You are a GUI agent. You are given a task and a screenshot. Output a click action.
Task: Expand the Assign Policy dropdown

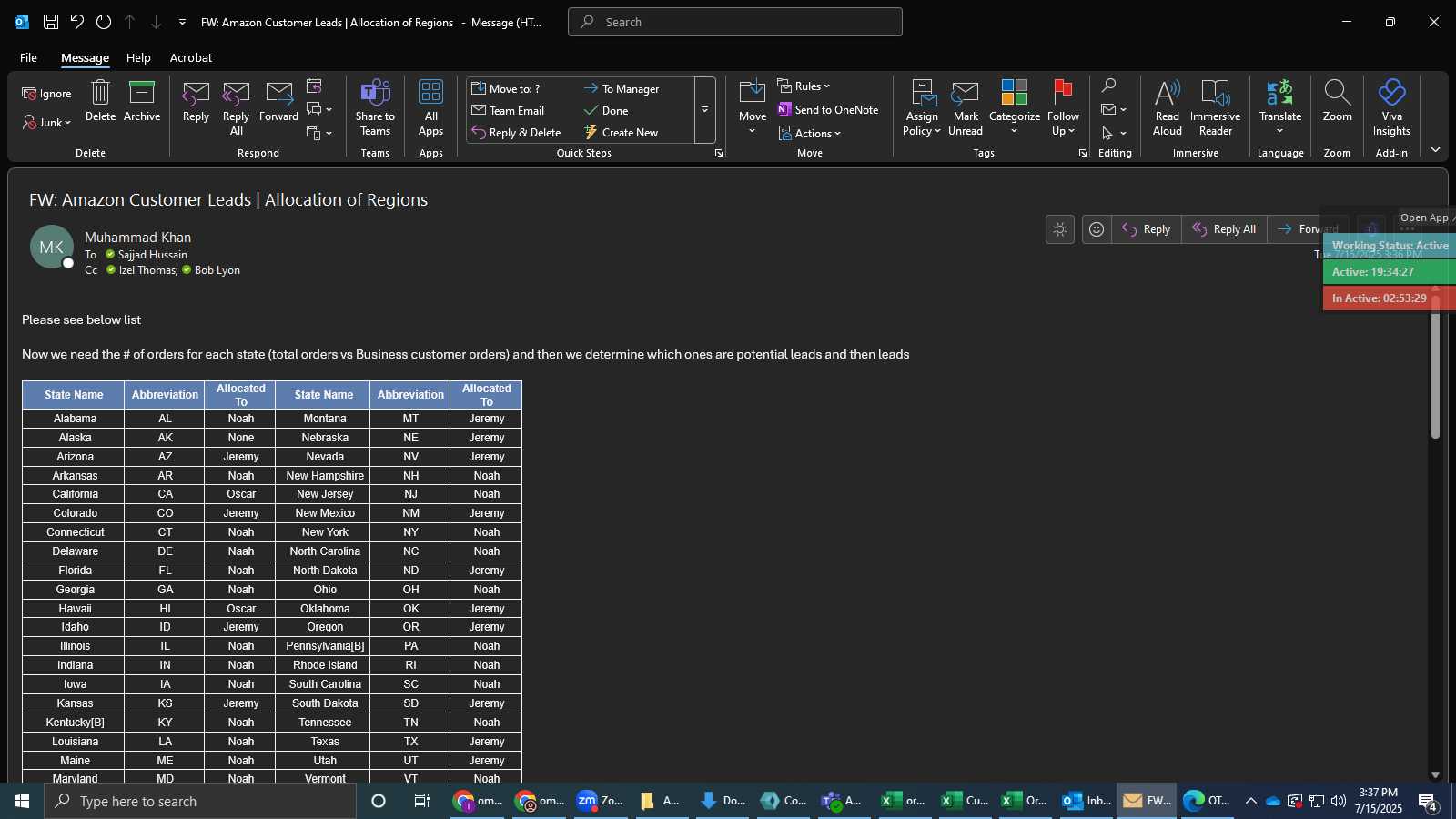[922, 107]
